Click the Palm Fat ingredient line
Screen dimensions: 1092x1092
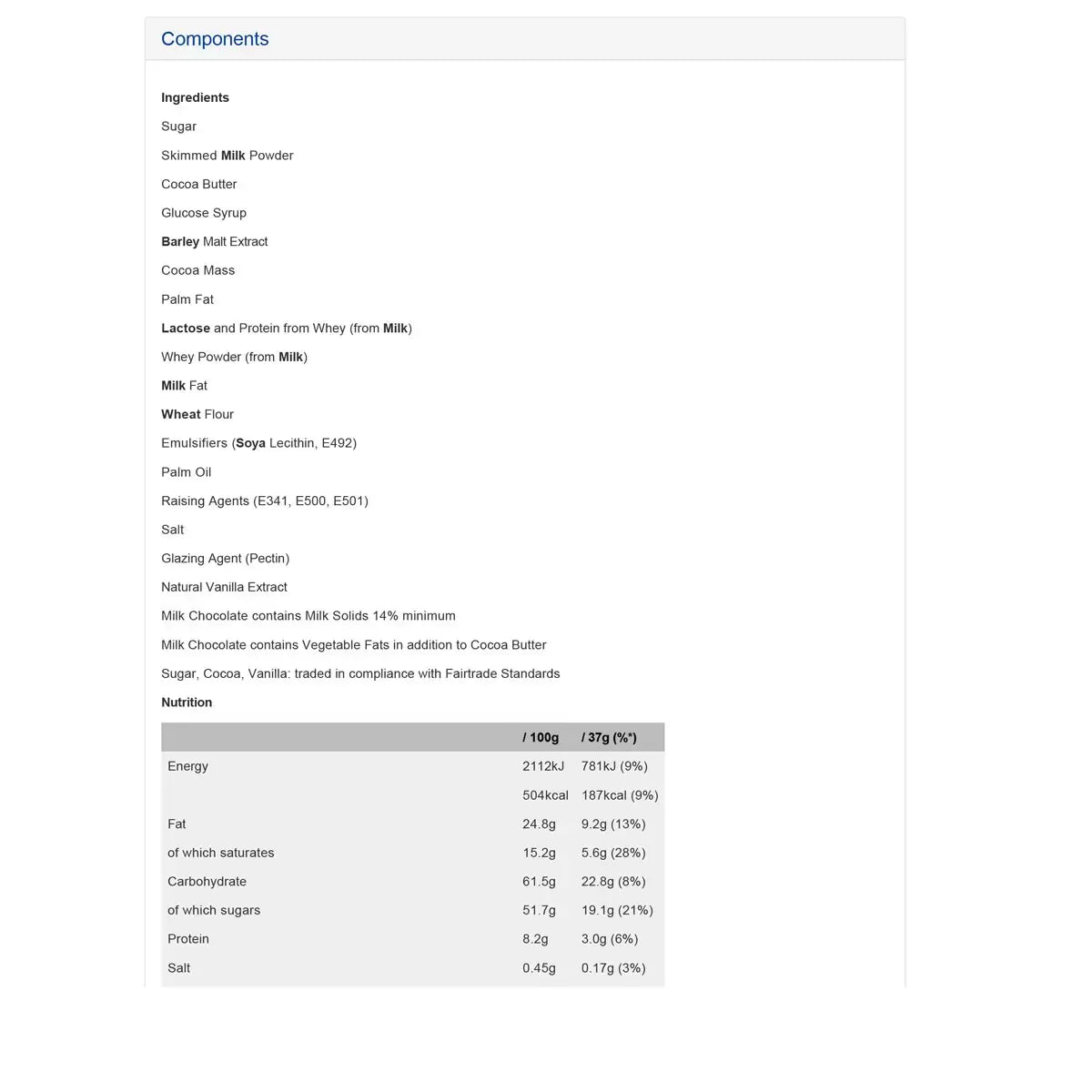coord(187,299)
